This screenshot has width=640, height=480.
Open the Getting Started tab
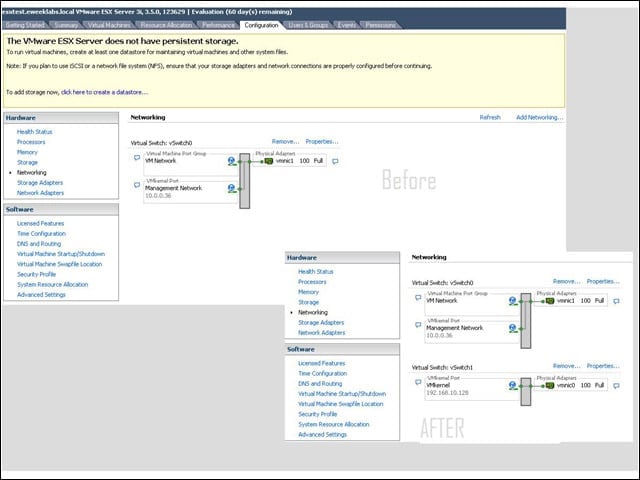(25, 25)
